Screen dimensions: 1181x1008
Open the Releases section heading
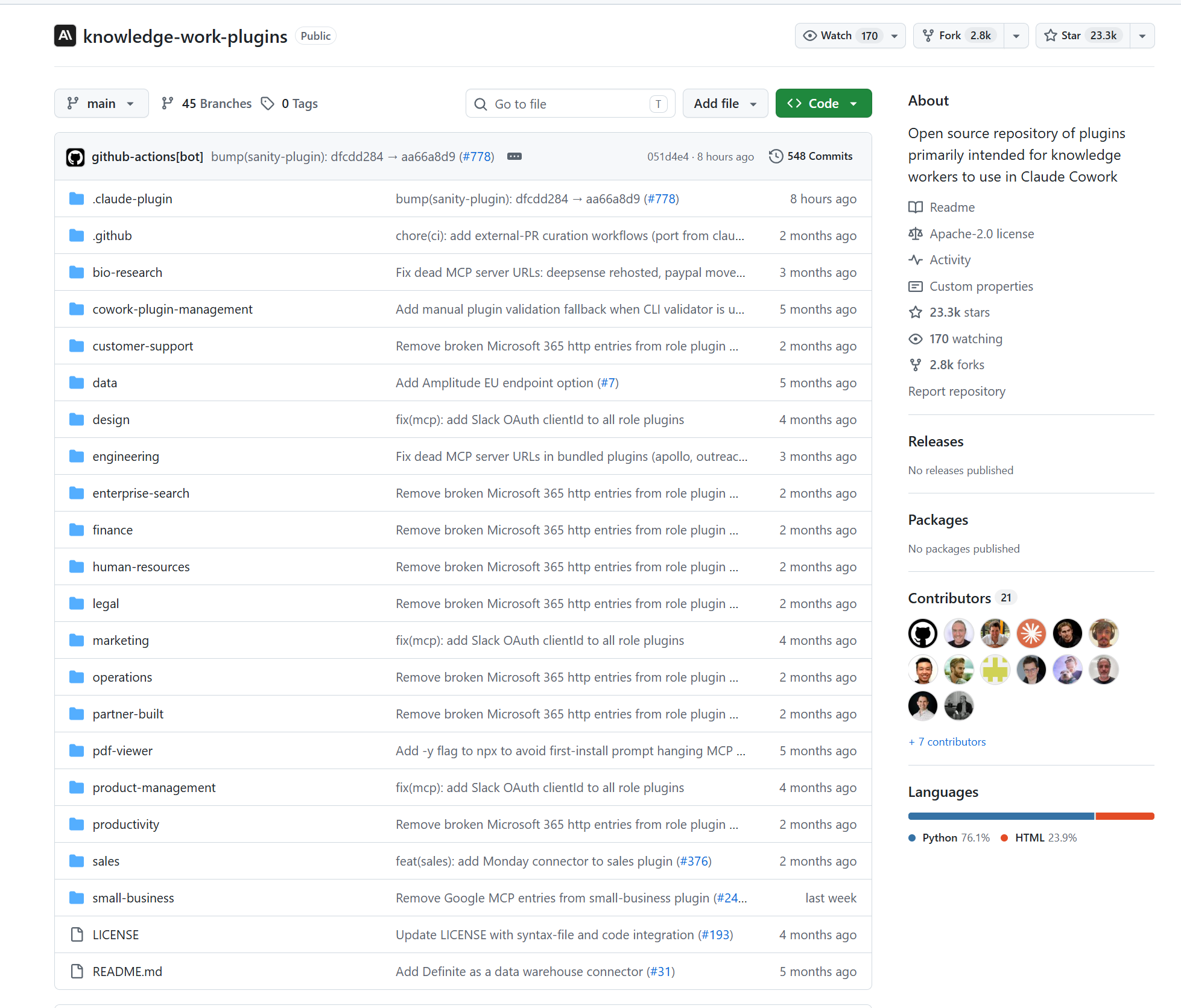[x=936, y=442]
